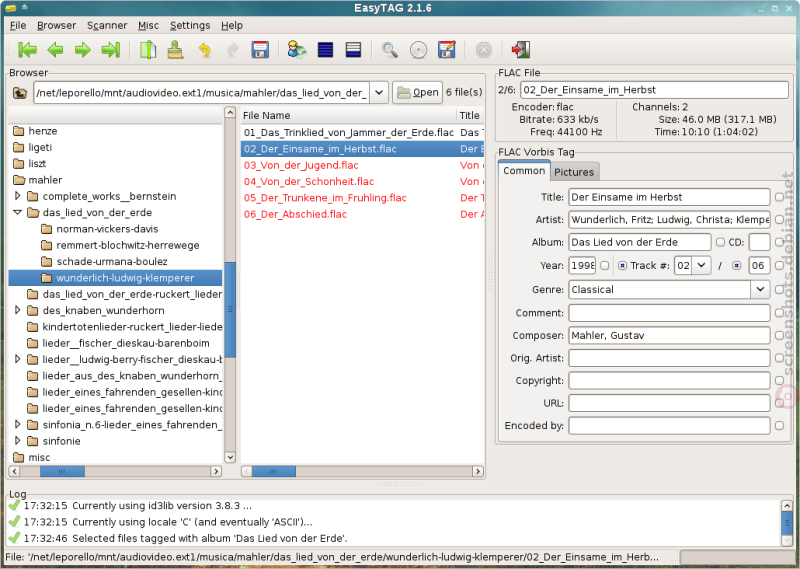
Task: Click the Title input field
Action: [669, 197]
